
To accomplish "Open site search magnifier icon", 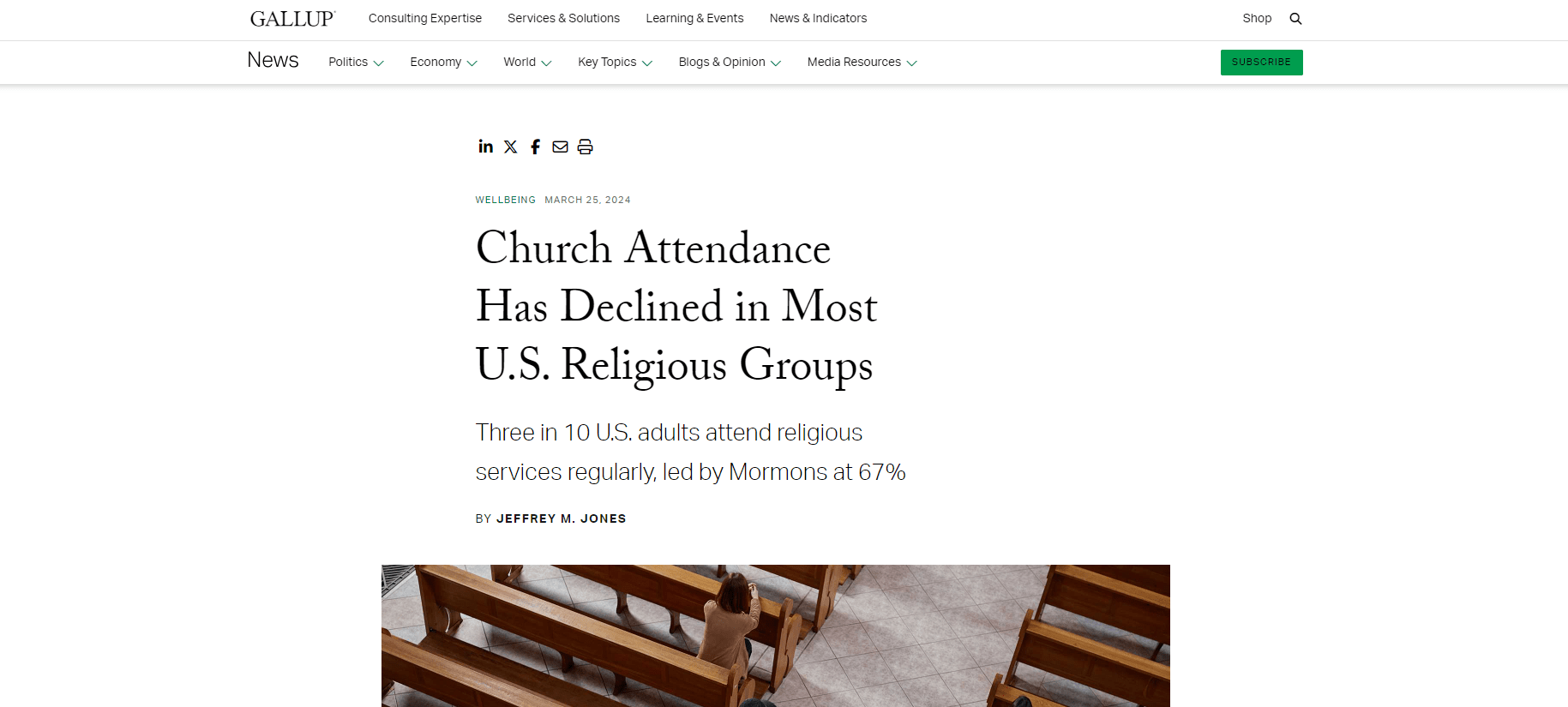I will click(x=1295, y=19).
